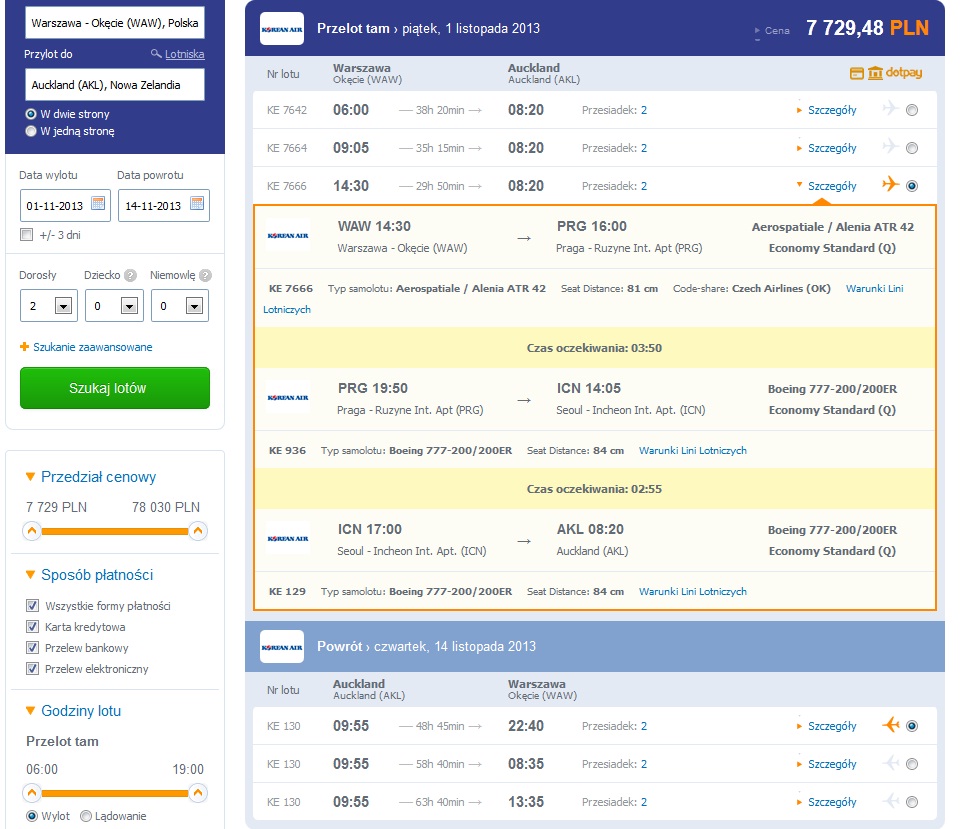This screenshot has height=829, width=966.
Task: Enable the +/- 3 dni checkbox
Action: tap(26, 235)
